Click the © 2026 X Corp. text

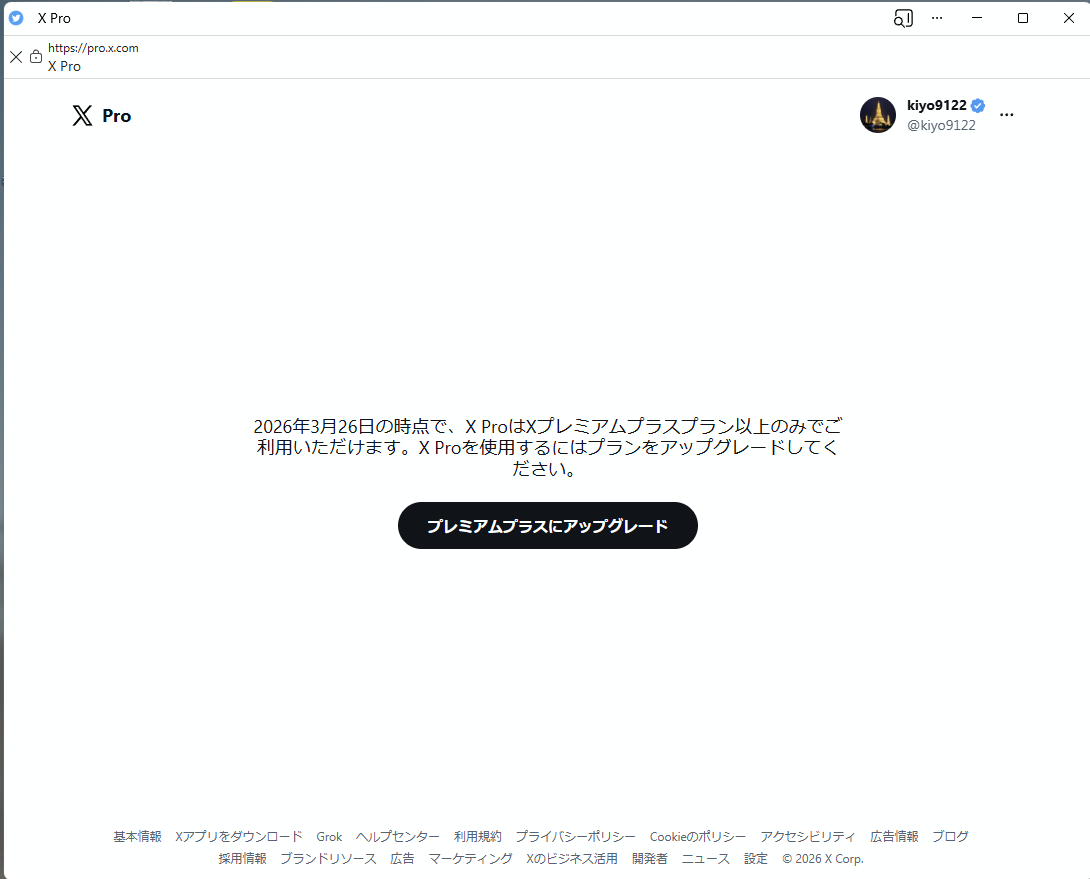coord(823,859)
